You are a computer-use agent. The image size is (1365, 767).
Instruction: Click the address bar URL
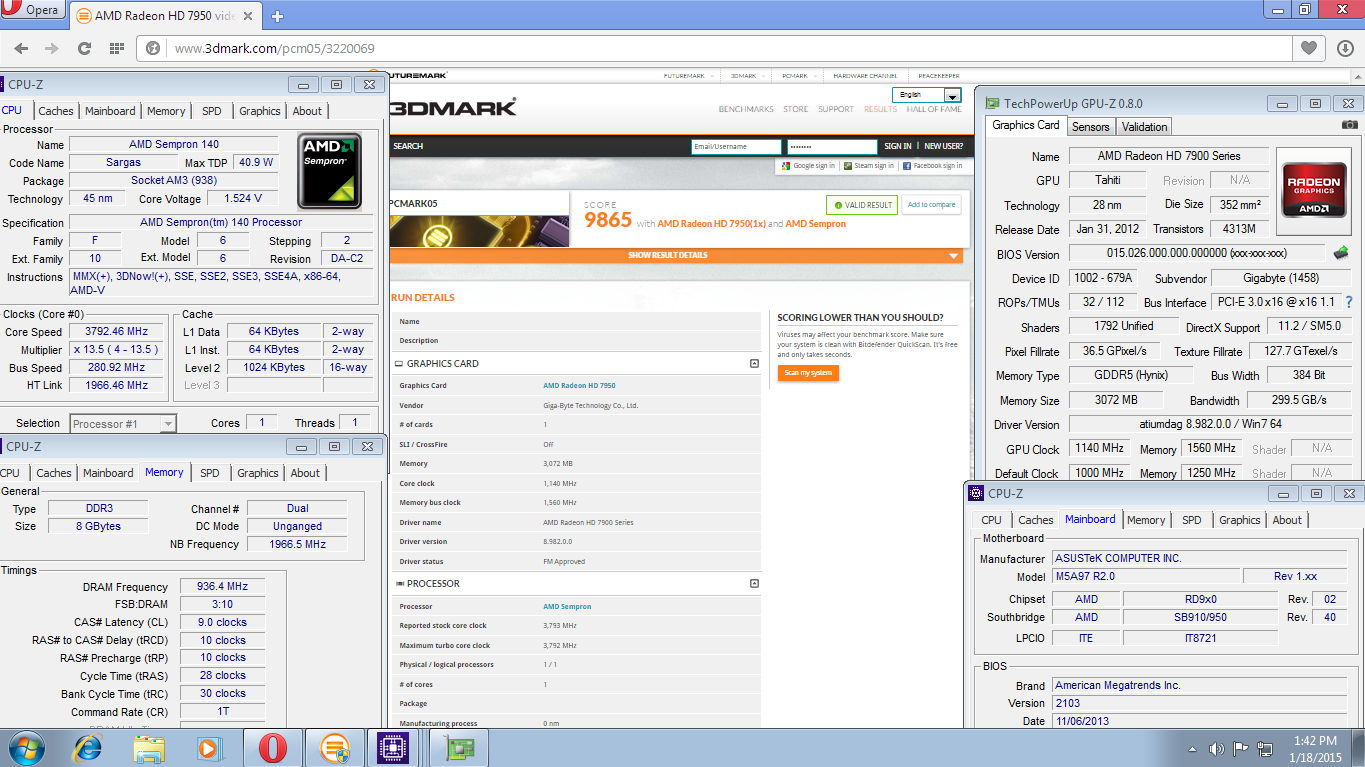click(275, 48)
